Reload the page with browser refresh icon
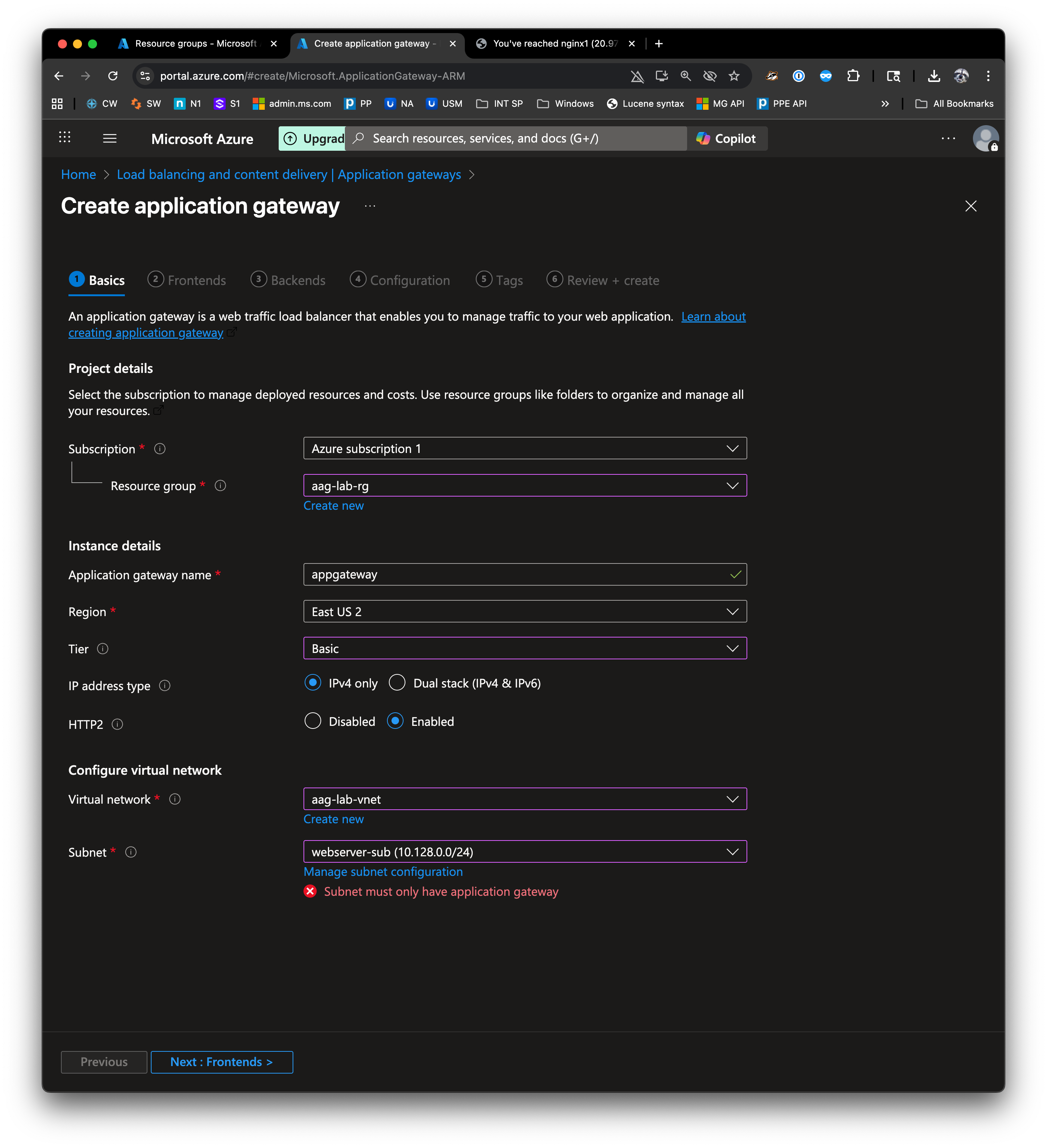1047x1148 pixels. point(113,76)
